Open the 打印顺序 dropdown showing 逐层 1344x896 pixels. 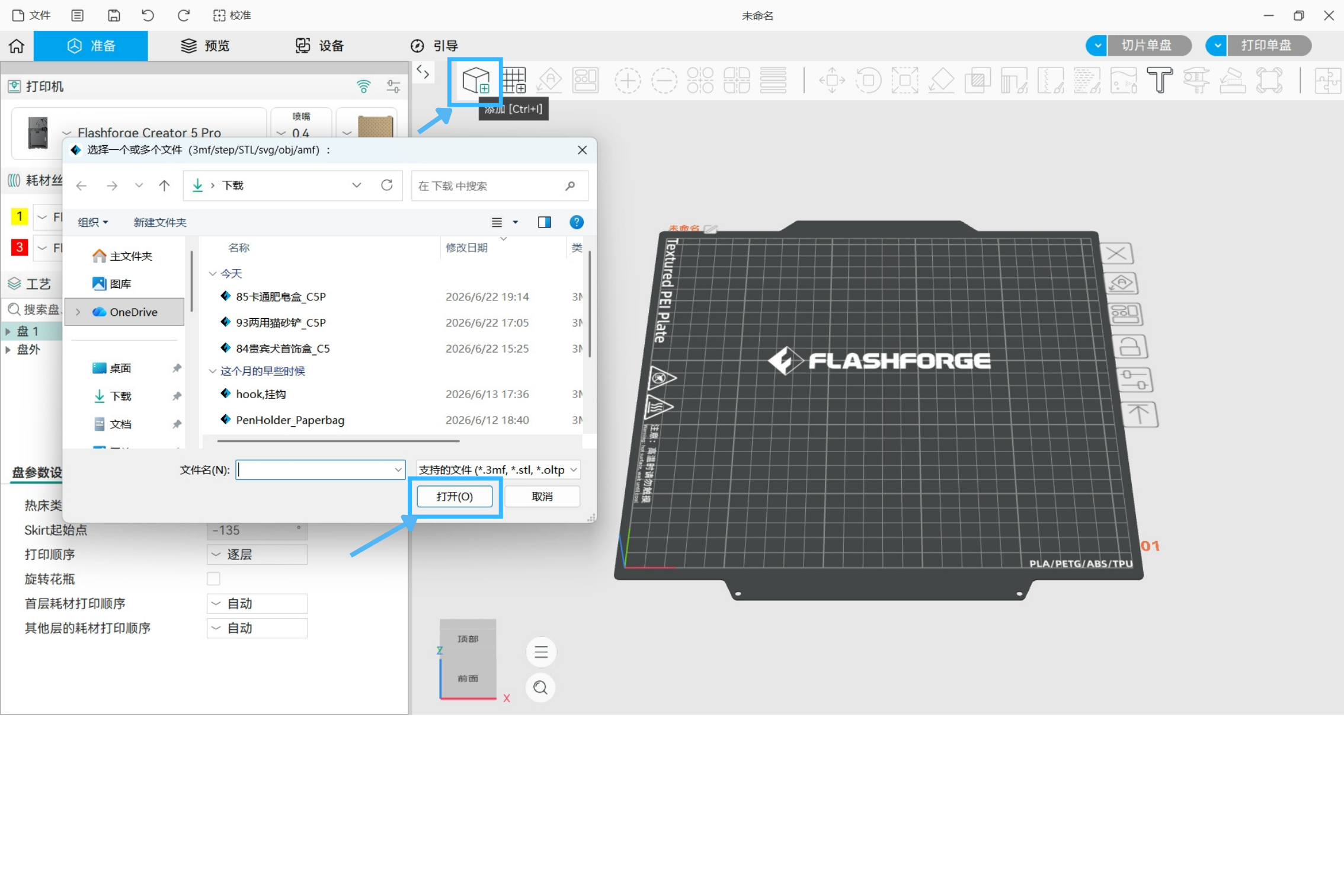(257, 555)
